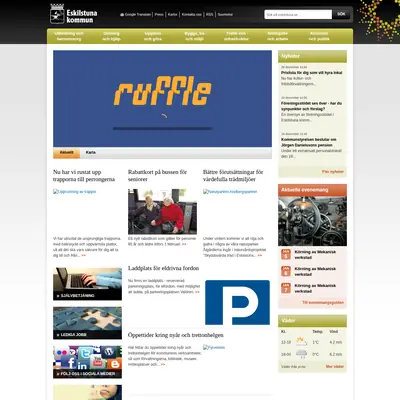400x400 pixels.
Task: Click the Jan 5 calendar icon
Action: point(286,255)
